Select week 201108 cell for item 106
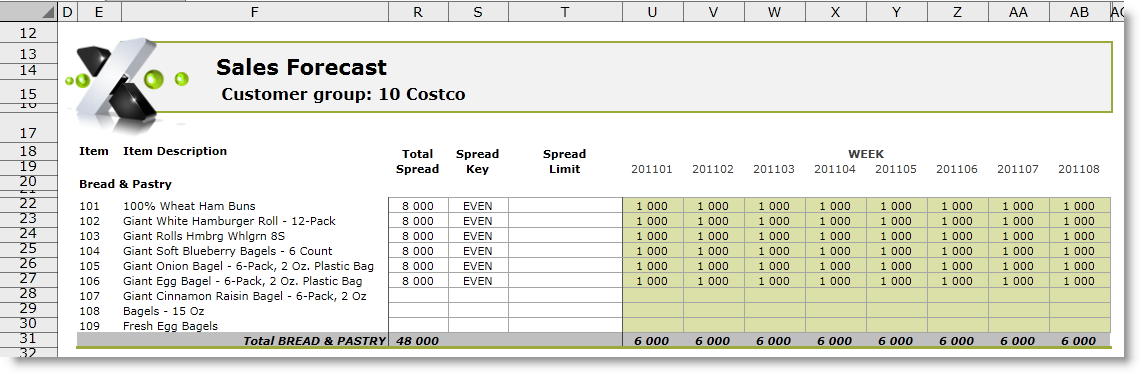The height and width of the screenshot is (373, 1140). [1080, 281]
